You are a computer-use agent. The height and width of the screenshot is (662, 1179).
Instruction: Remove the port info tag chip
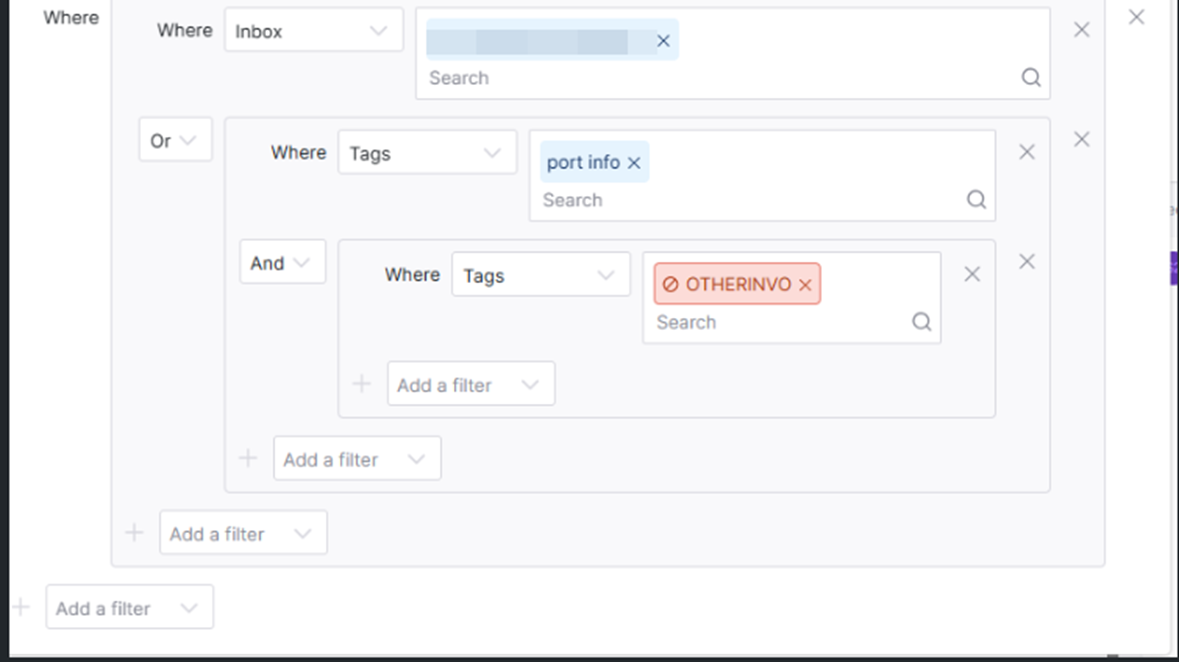click(634, 163)
